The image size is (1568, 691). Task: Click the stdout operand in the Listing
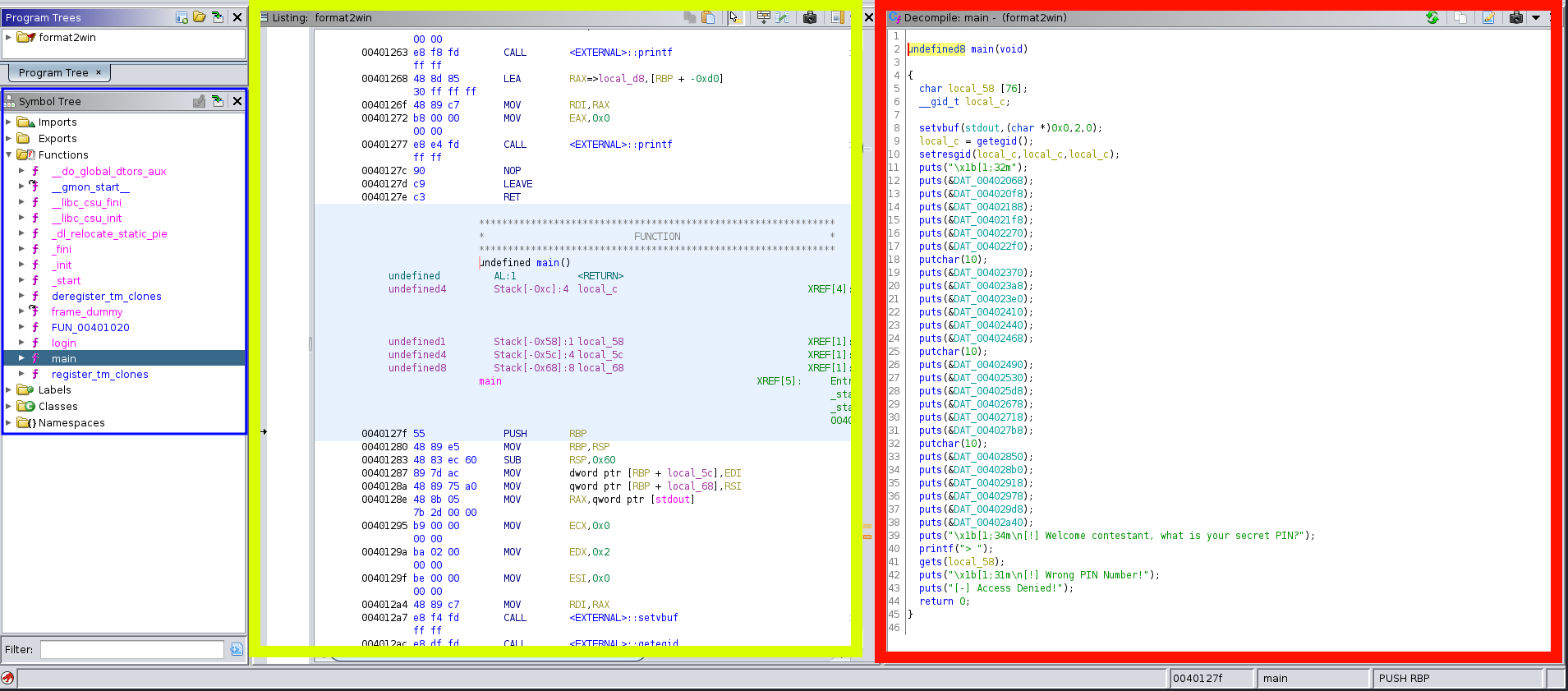click(673, 500)
